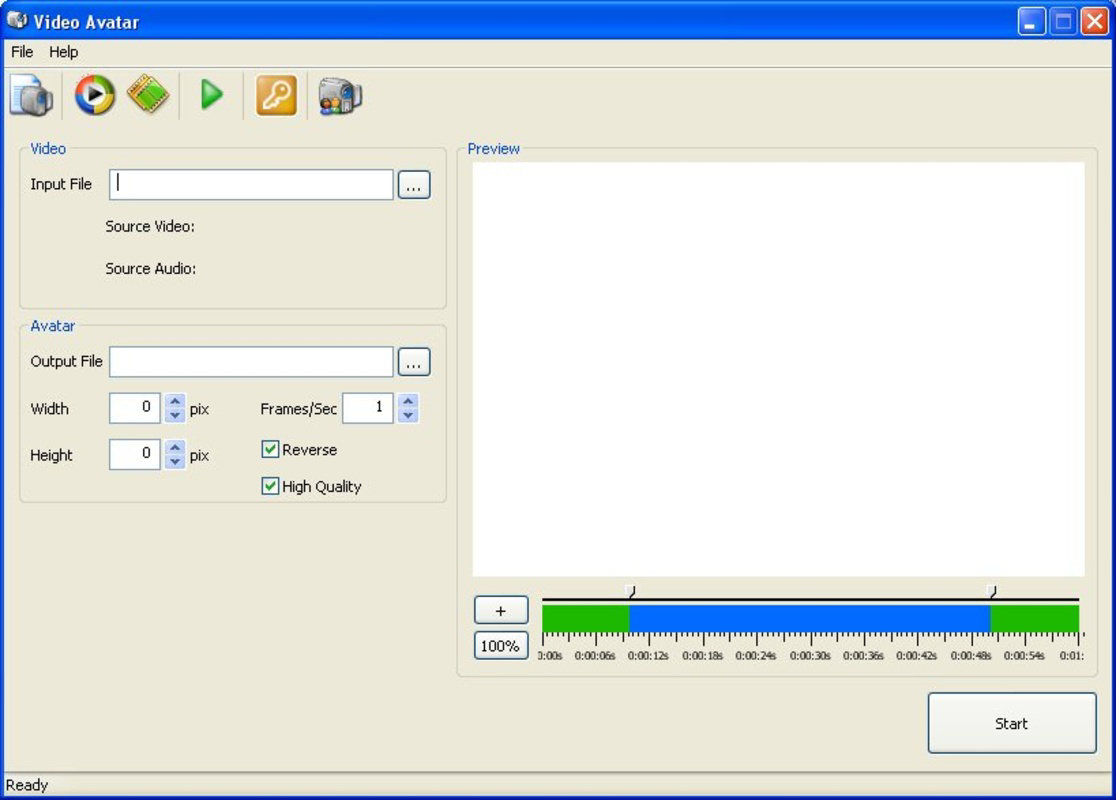The width and height of the screenshot is (1116, 800).
Task: Click the right timeline end marker
Action: 991,591
